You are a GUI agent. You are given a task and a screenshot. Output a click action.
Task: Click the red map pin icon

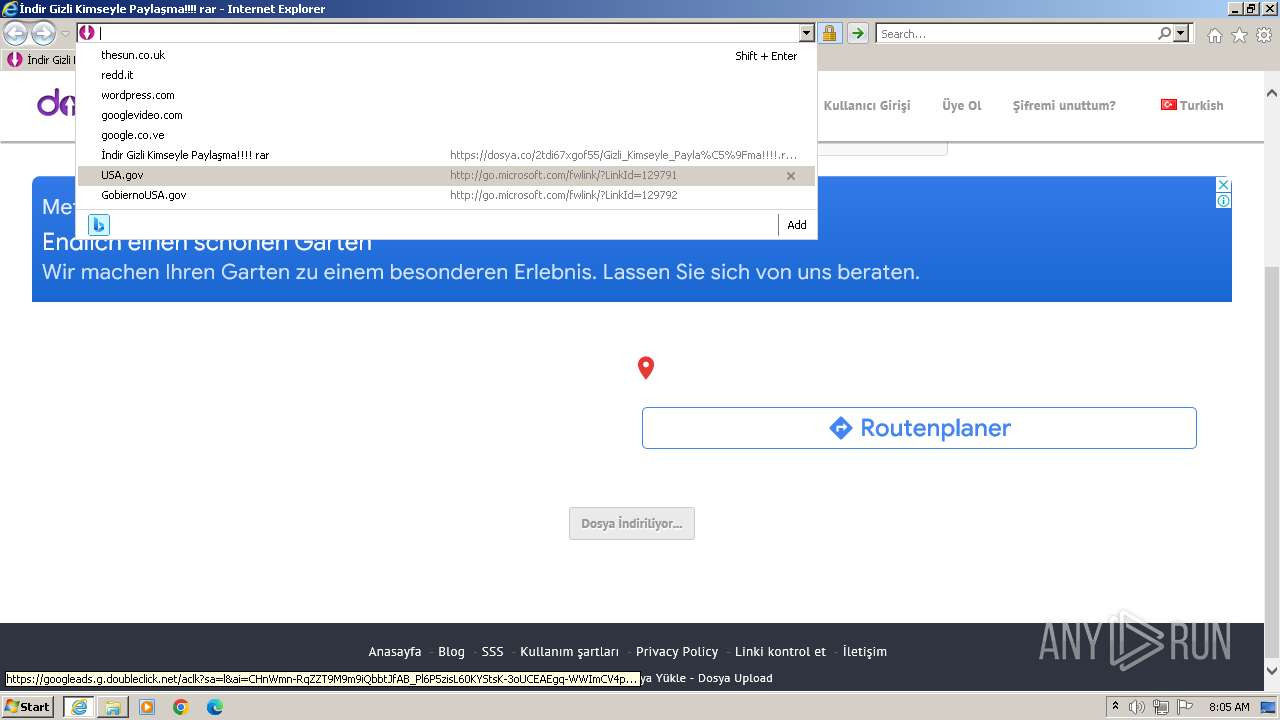646,368
